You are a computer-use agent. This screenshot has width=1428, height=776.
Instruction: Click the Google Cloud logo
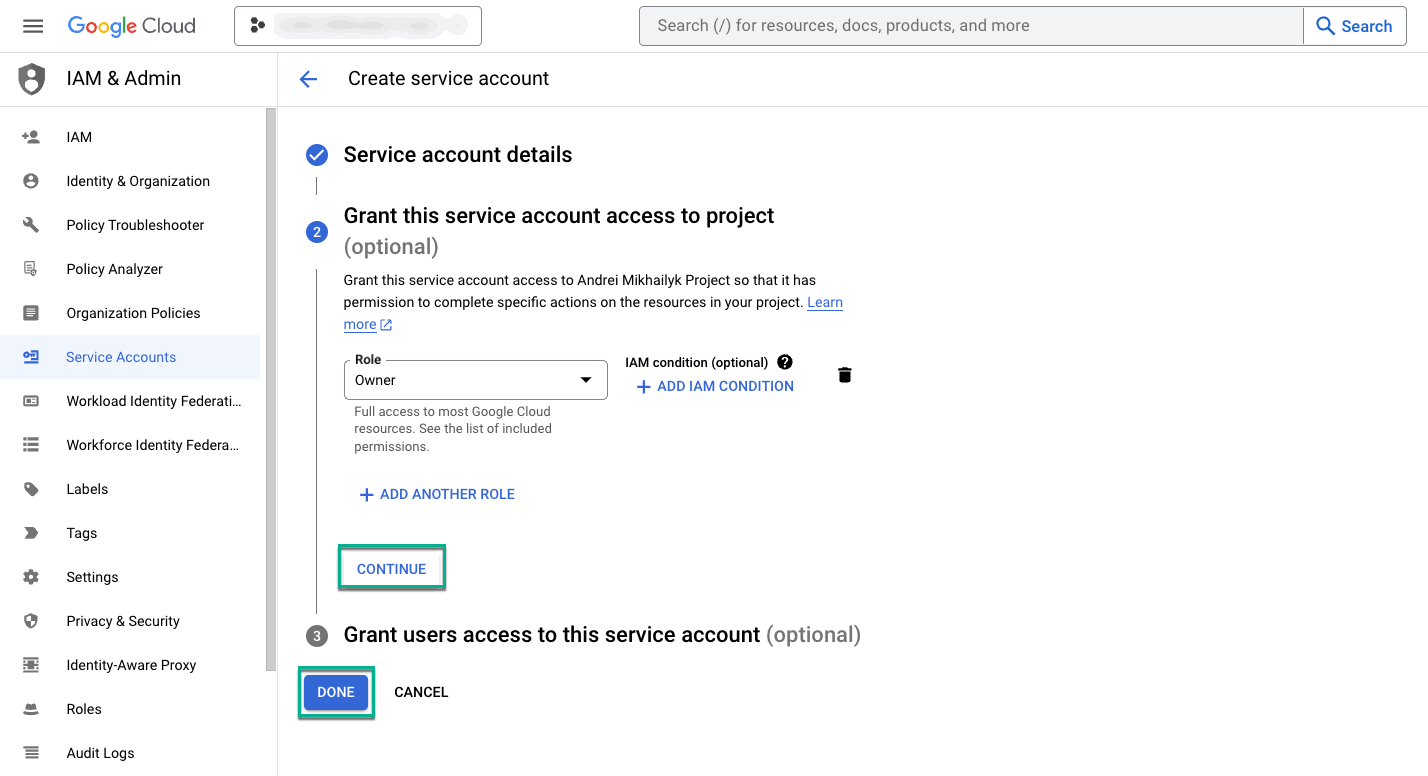click(132, 26)
